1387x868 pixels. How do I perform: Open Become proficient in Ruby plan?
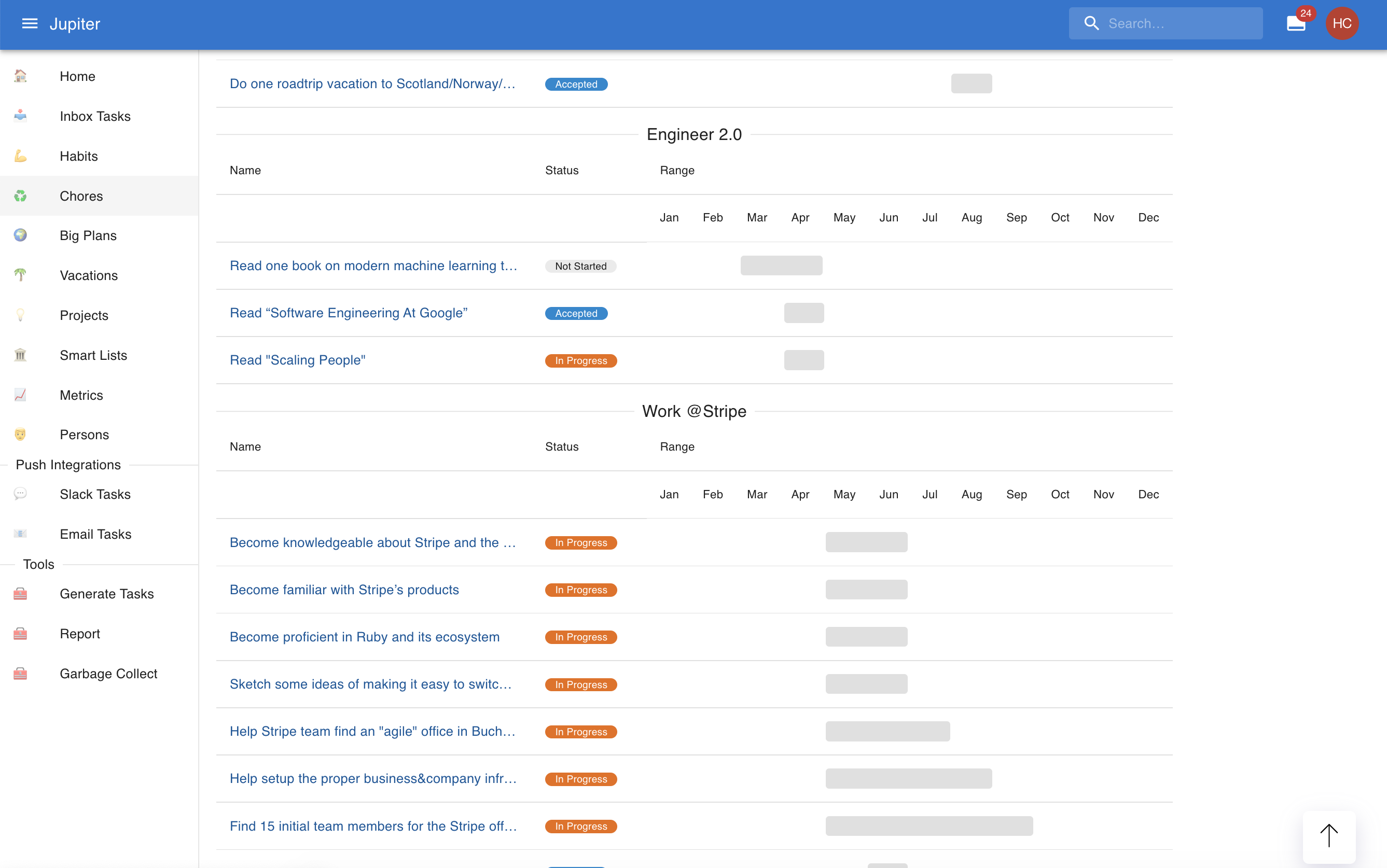tap(364, 637)
